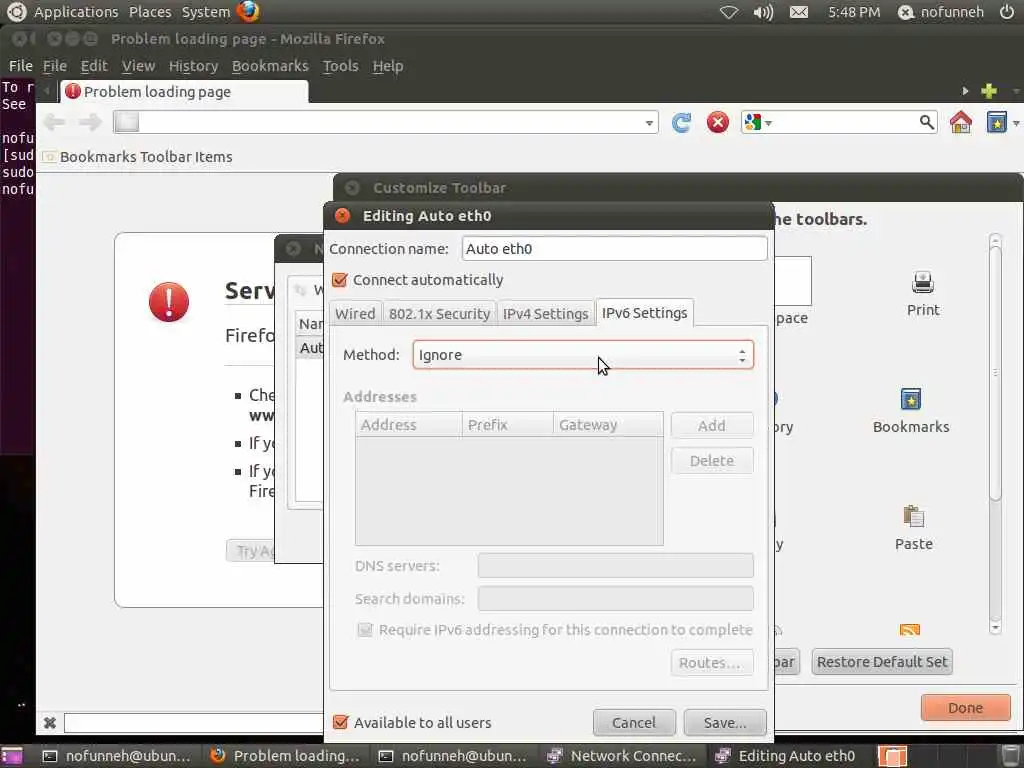Close the Editing Auto eth0 dialog

342,216
